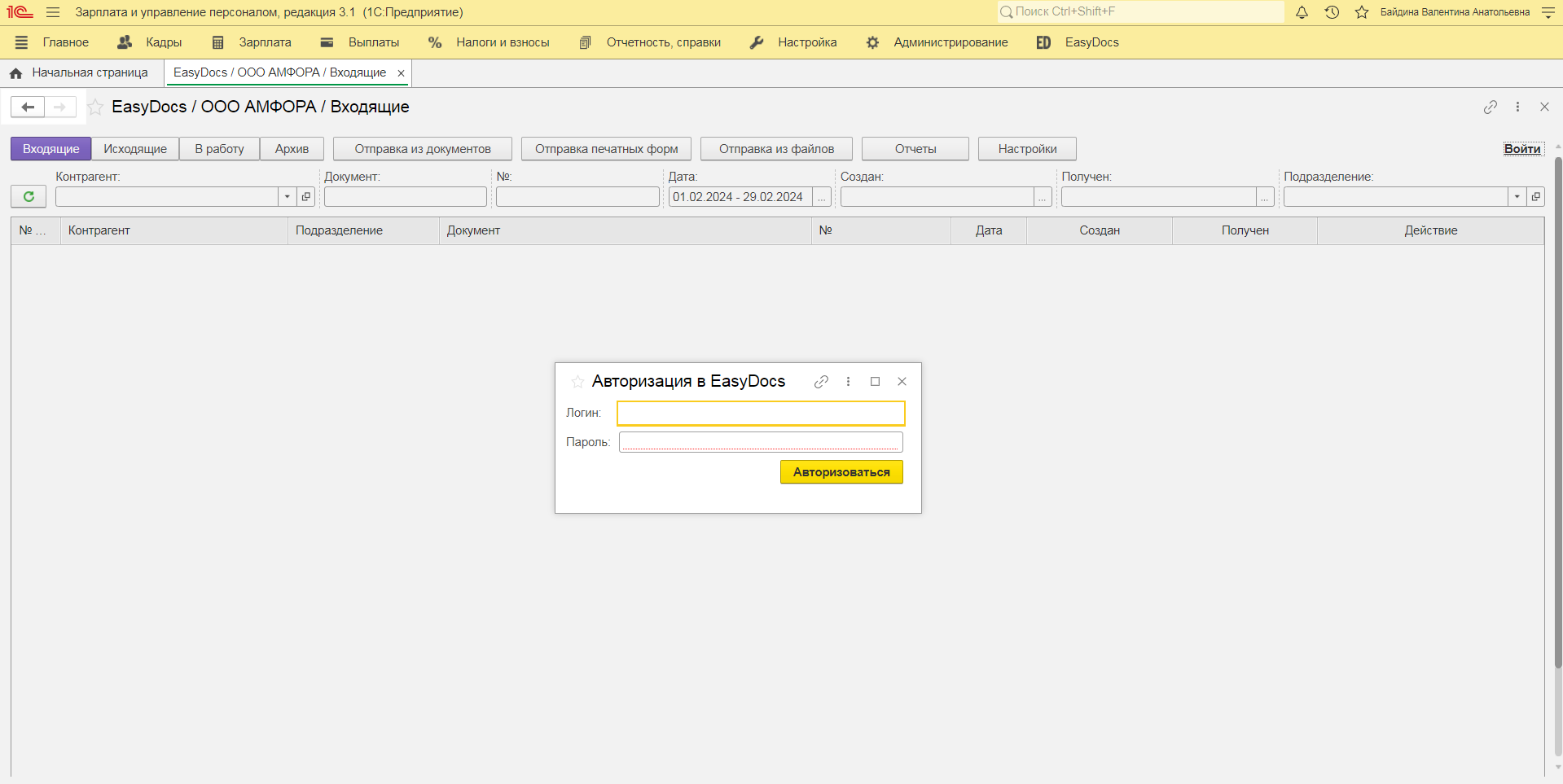The width and height of the screenshot is (1563, 784).
Task: Click the Войти link
Action: click(1522, 148)
